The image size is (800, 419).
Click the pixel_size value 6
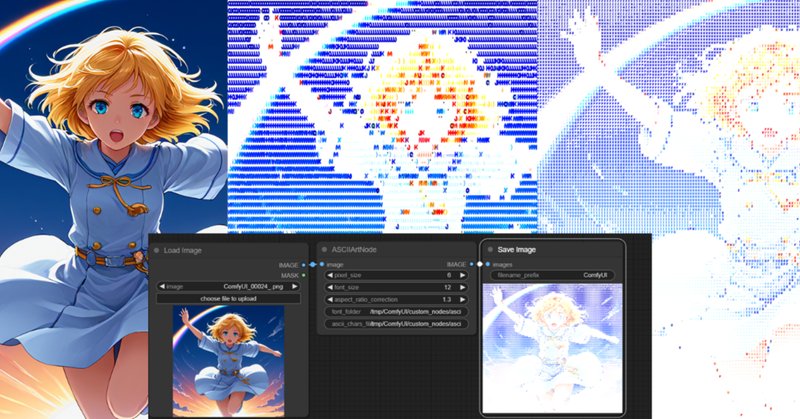coord(449,275)
